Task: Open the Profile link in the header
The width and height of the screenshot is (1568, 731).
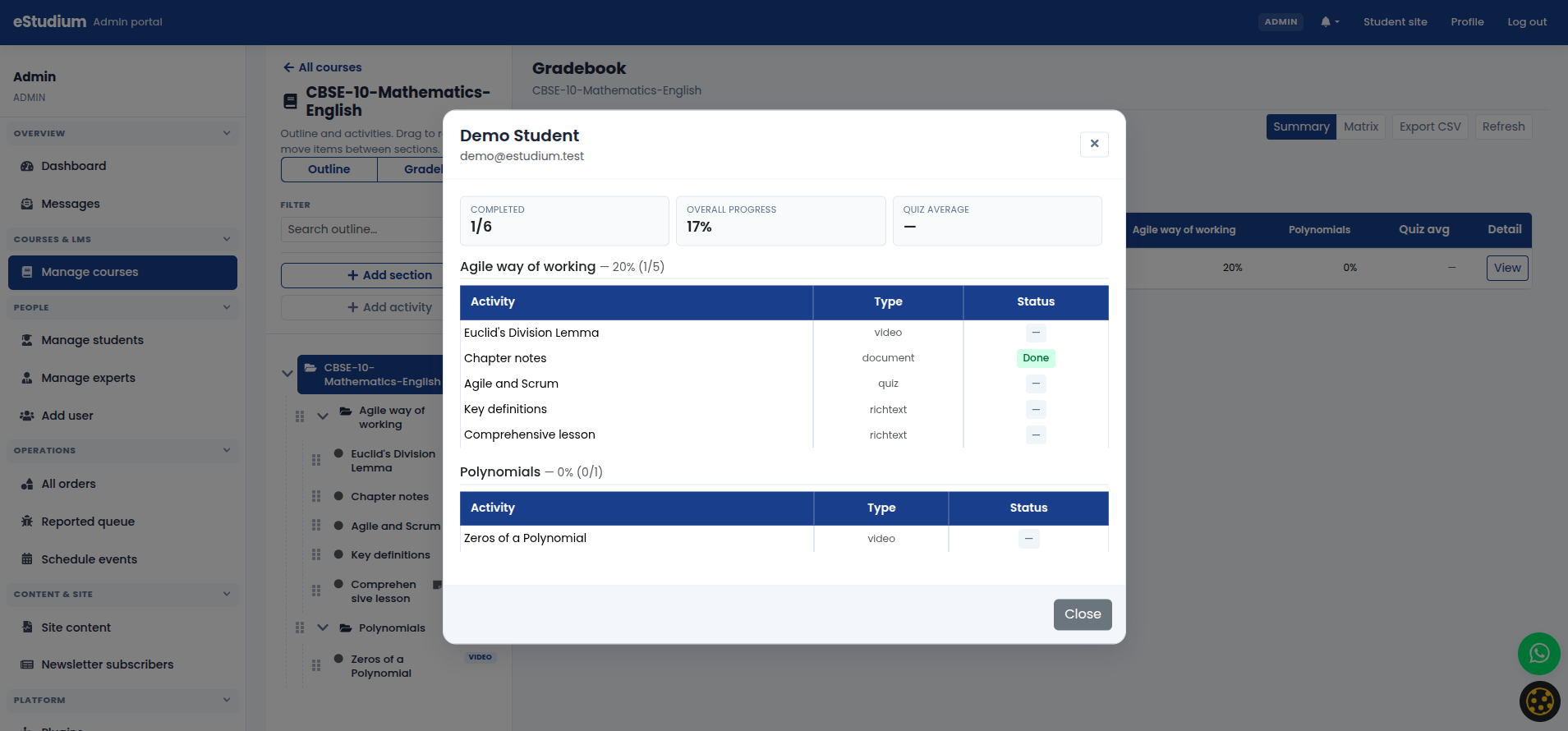Action: click(x=1467, y=22)
